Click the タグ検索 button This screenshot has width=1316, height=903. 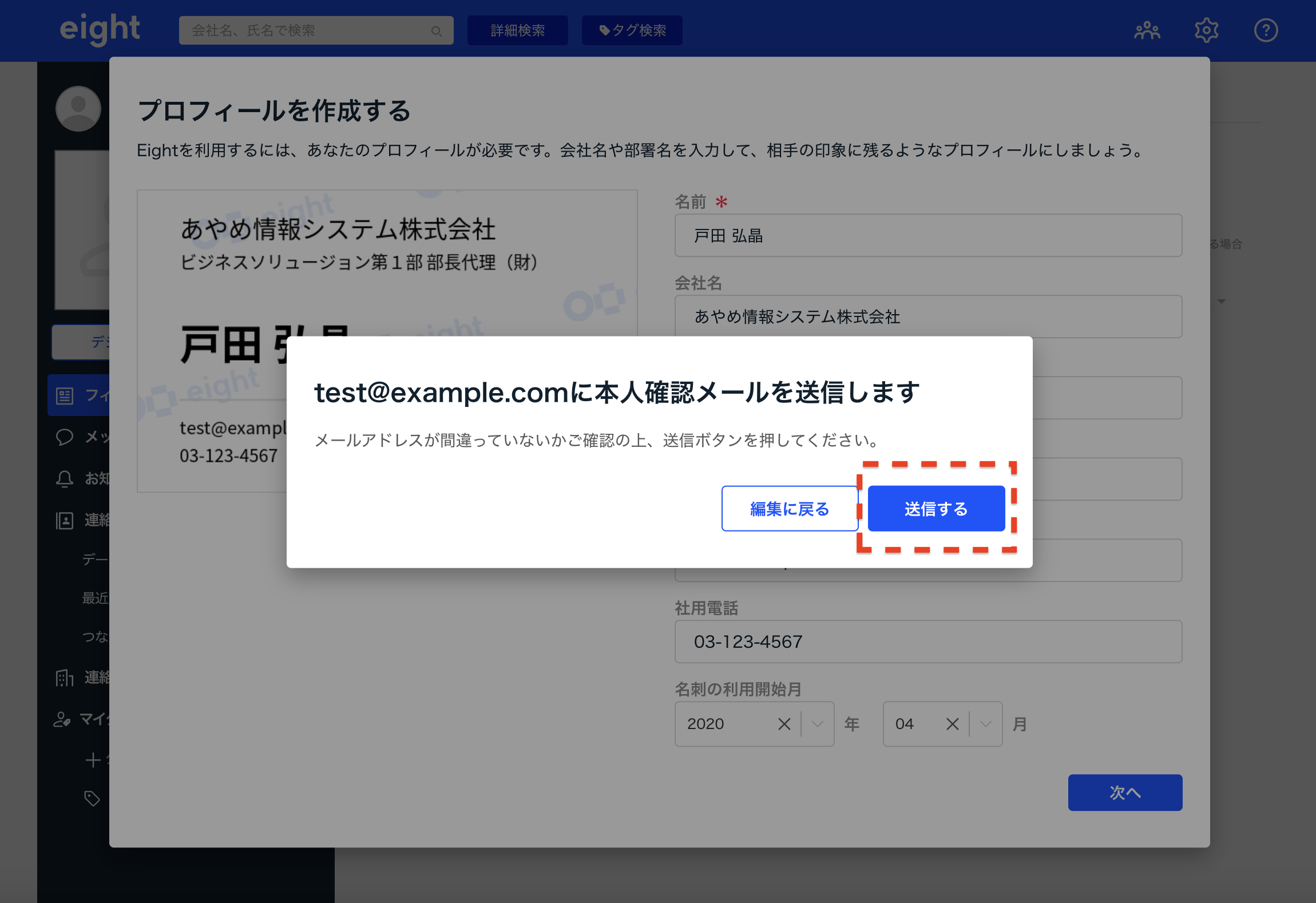coord(632,30)
